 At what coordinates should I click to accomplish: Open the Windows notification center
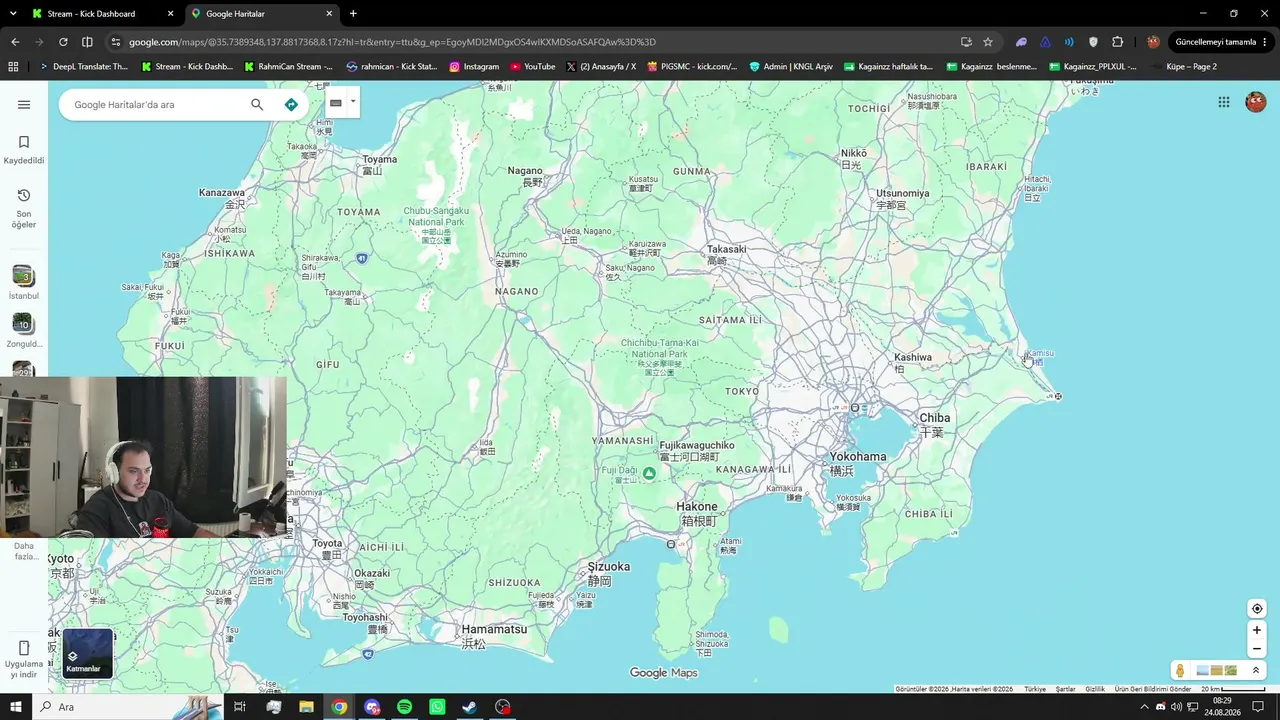(1258, 707)
